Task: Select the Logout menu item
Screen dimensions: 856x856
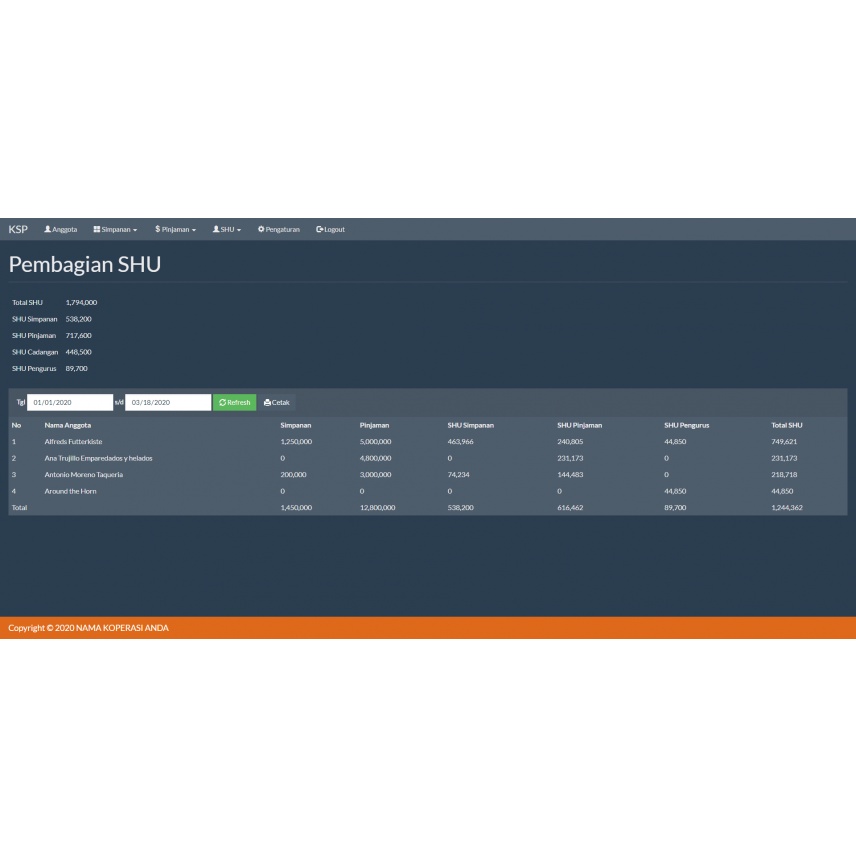Action: pyautogui.click(x=330, y=229)
